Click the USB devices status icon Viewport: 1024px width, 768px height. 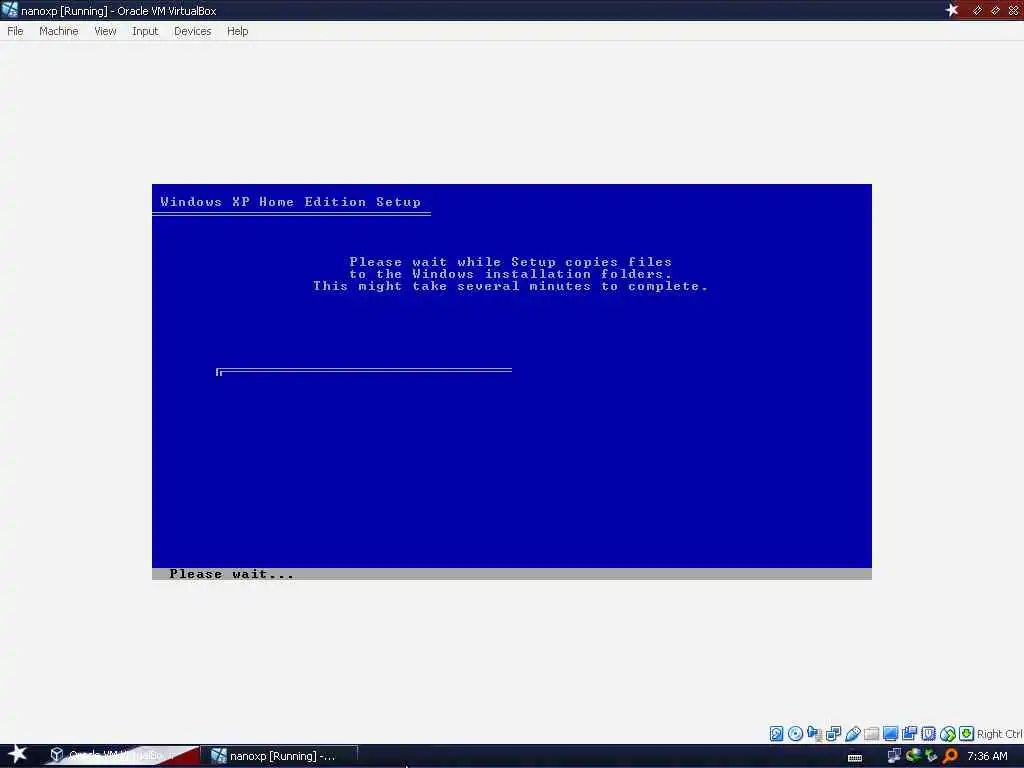pos(852,733)
